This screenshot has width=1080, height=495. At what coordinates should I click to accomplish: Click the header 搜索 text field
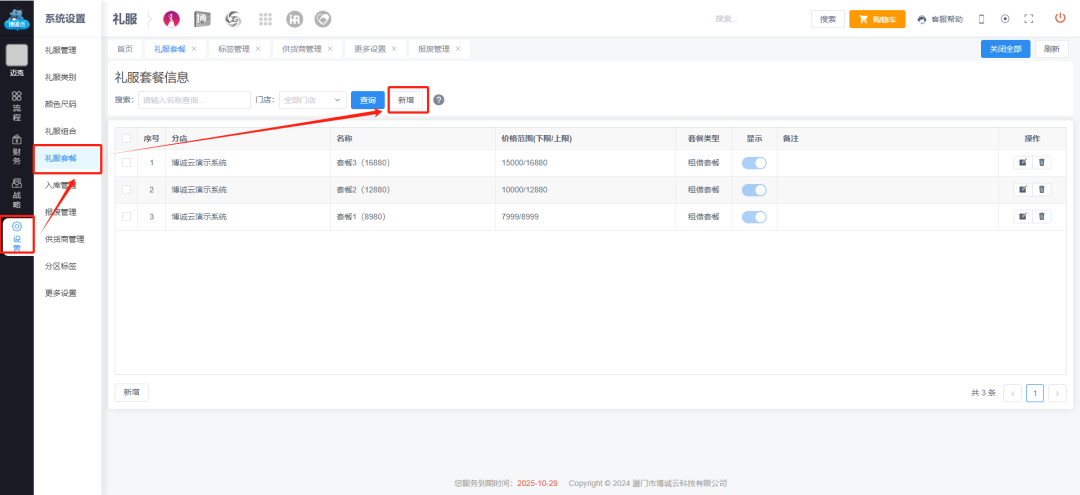pyautogui.click(x=758, y=19)
